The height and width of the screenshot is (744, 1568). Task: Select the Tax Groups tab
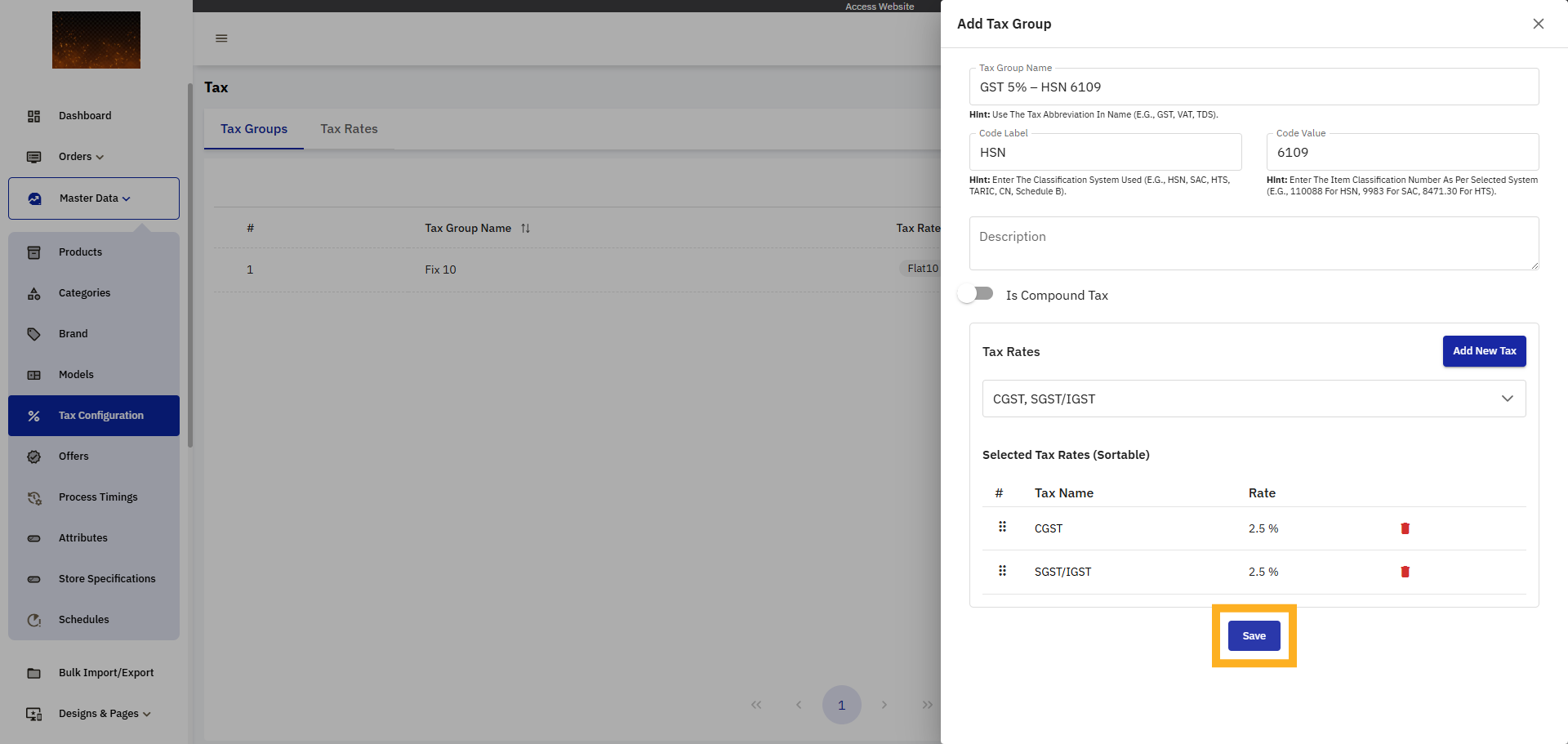click(x=254, y=129)
